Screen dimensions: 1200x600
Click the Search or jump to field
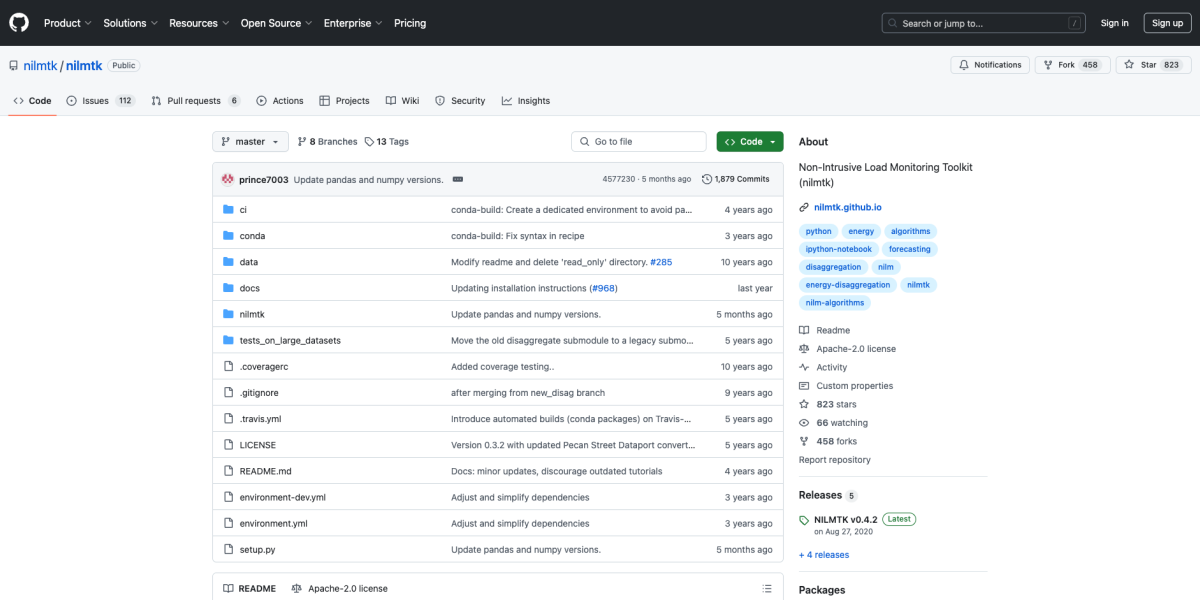[983, 23]
